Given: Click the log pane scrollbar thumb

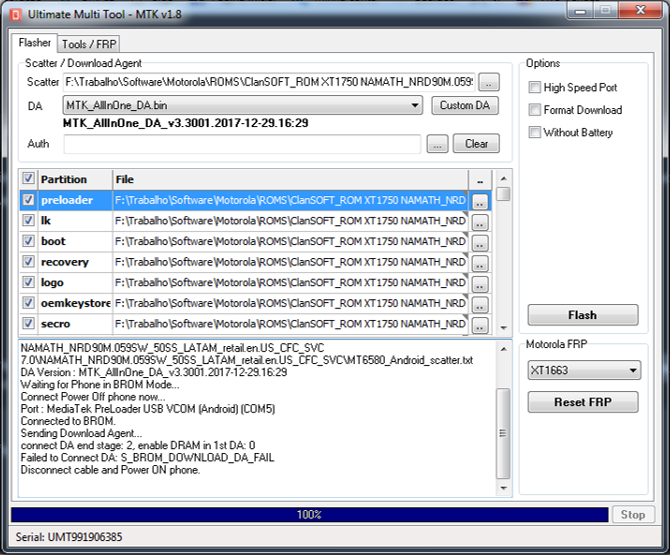Looking at the screenshot, I should click(504, 433).
